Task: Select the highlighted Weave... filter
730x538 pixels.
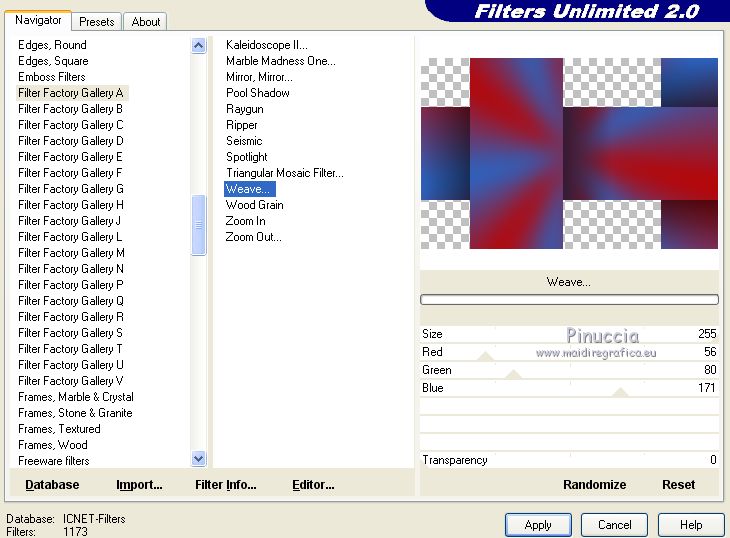Action: click(x=250, y=188)
